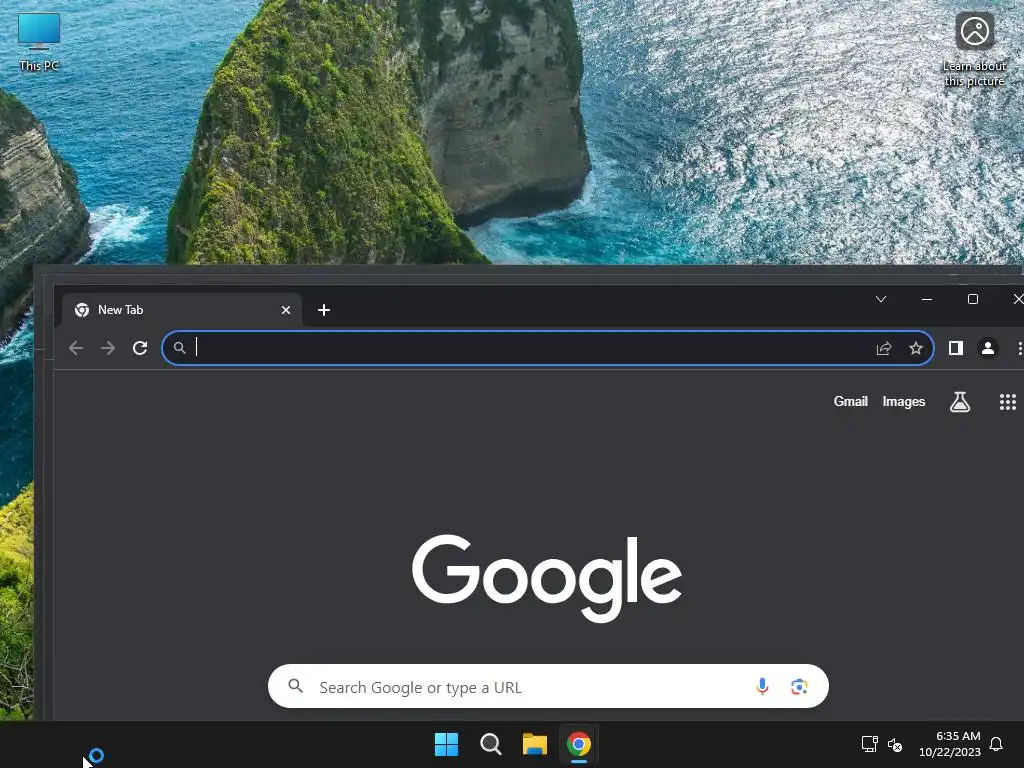
Task: Open Chrome side panel
Action: tap(955, 348)
